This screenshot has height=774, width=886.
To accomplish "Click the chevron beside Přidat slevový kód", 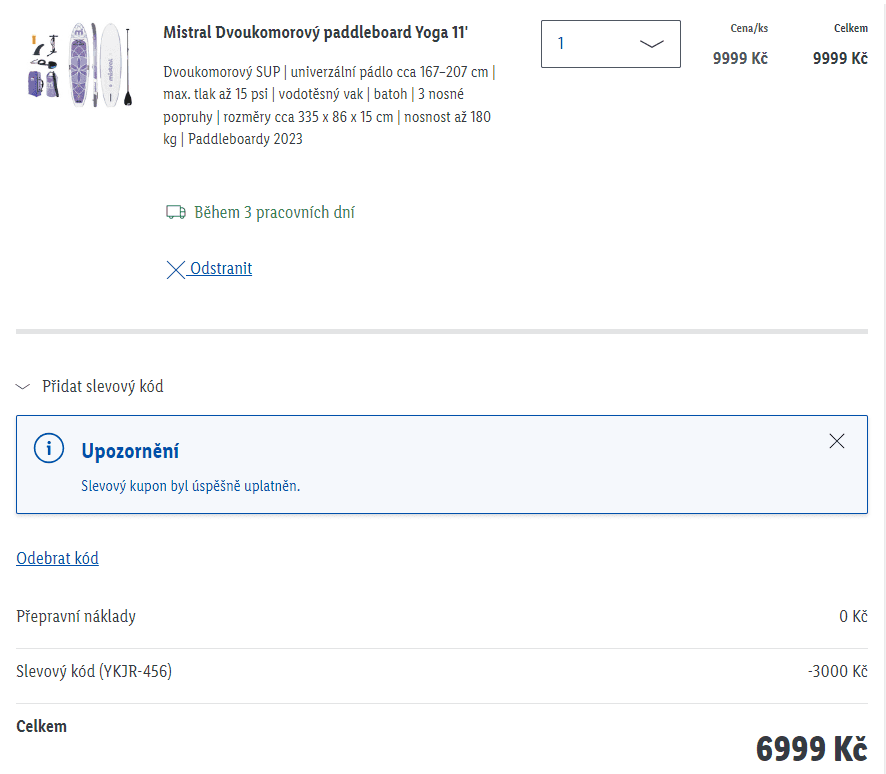I will point(23,387).
